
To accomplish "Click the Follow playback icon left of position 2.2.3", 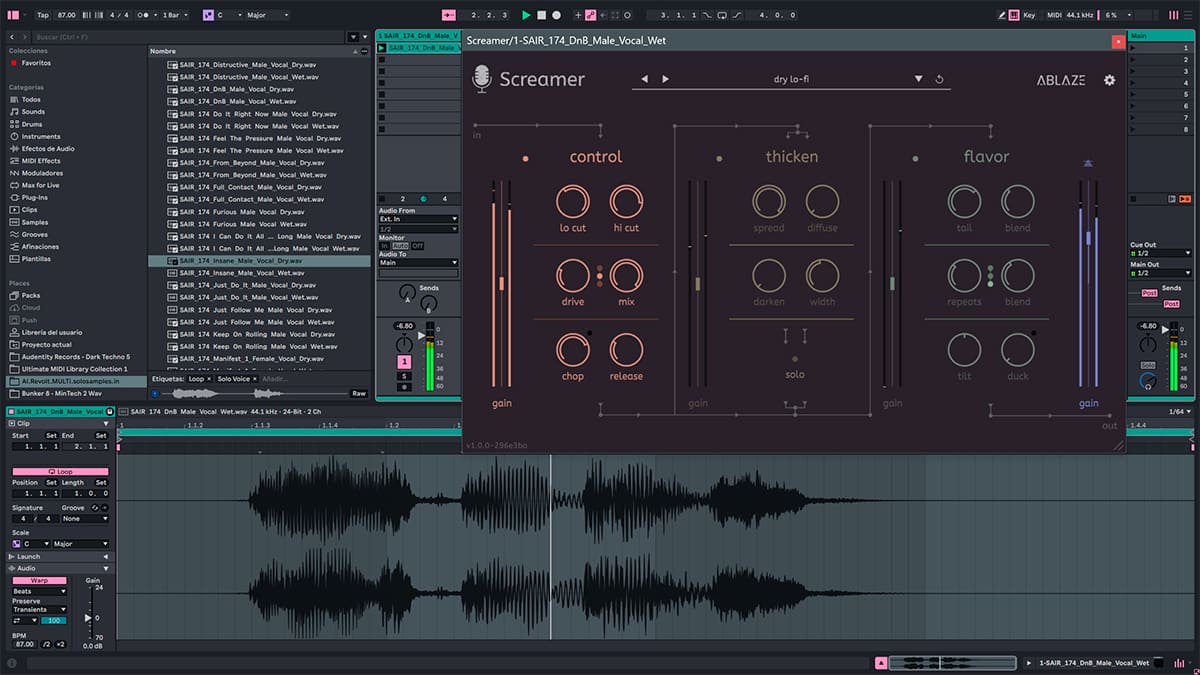I will pos(448,15).
